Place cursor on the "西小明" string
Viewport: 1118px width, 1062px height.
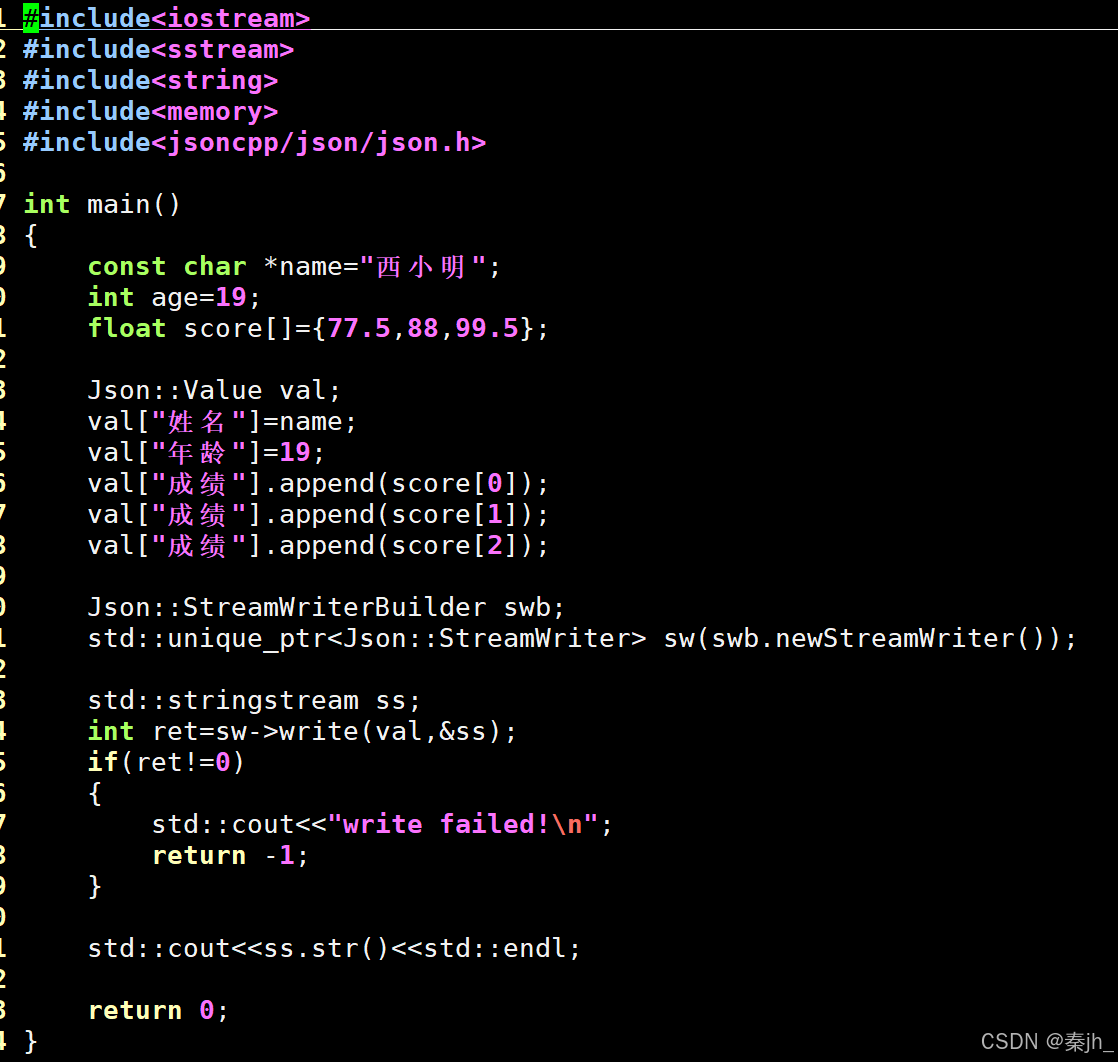click(x=422, y=267)
